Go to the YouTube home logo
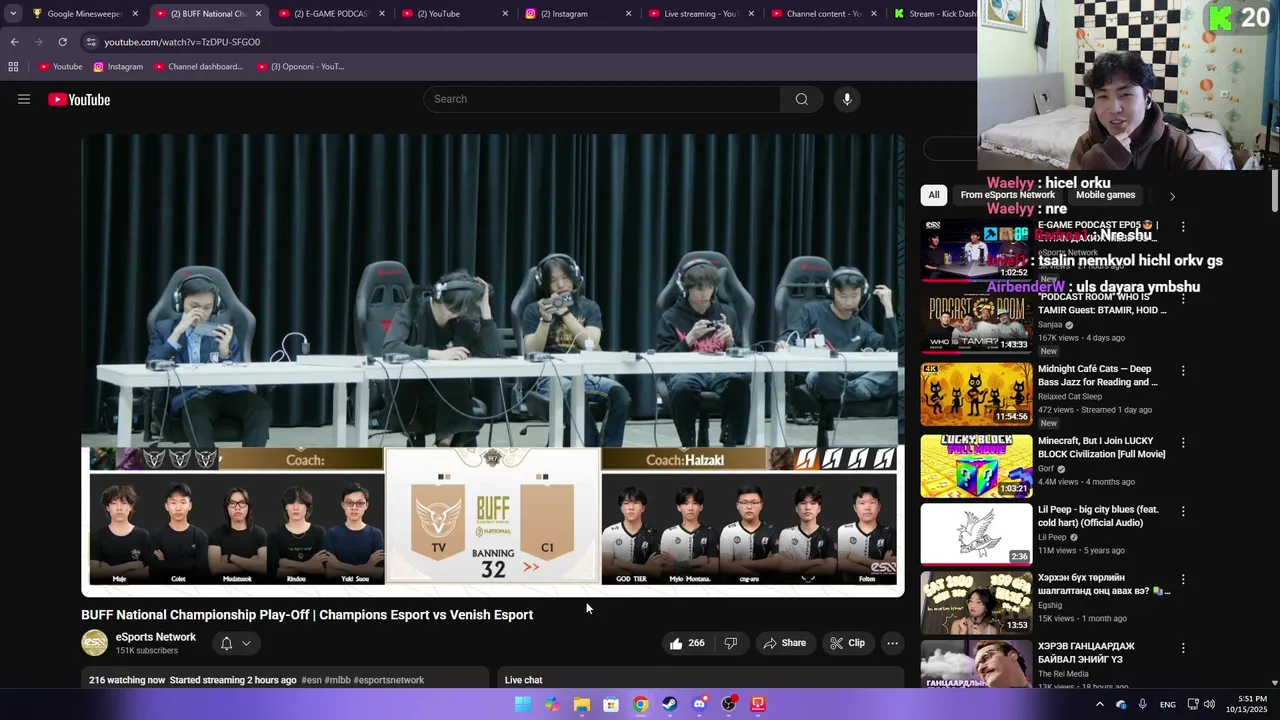 coord(79,99)
